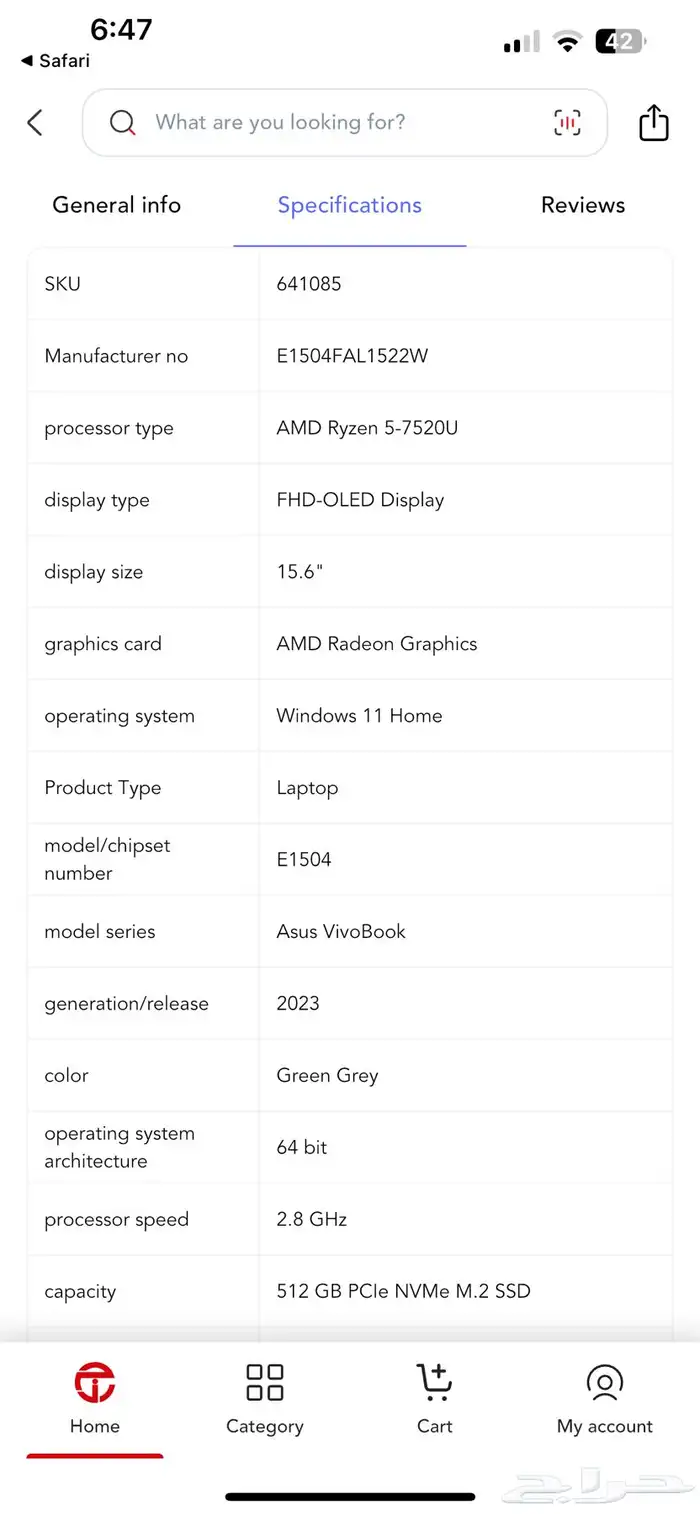Viewport: 700px width, 1514px height.
Task: Focus the "What are you looking for?" field
Action: pyautogui.click(x=330, y=123)
